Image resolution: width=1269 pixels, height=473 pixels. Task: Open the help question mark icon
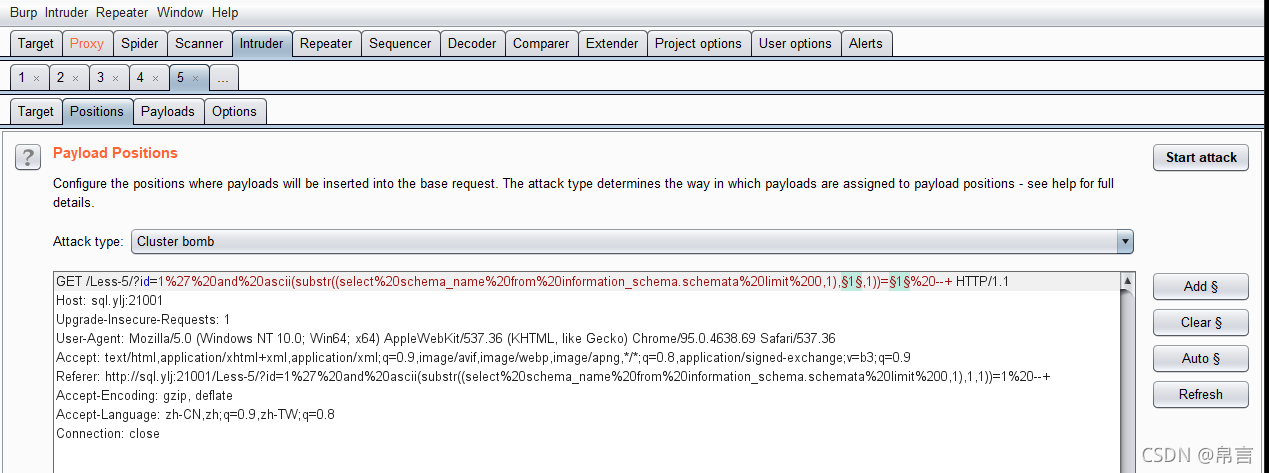27,157
